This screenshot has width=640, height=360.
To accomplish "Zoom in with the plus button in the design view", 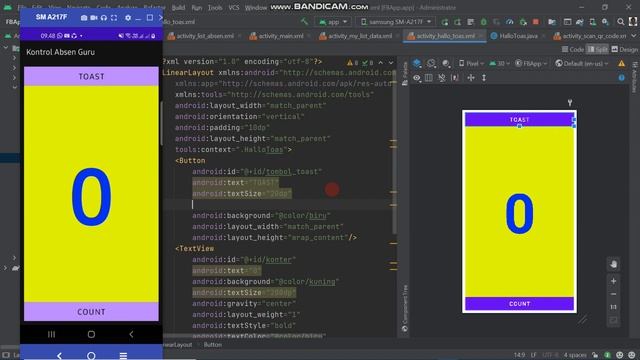I will click(x=613, y=281).
